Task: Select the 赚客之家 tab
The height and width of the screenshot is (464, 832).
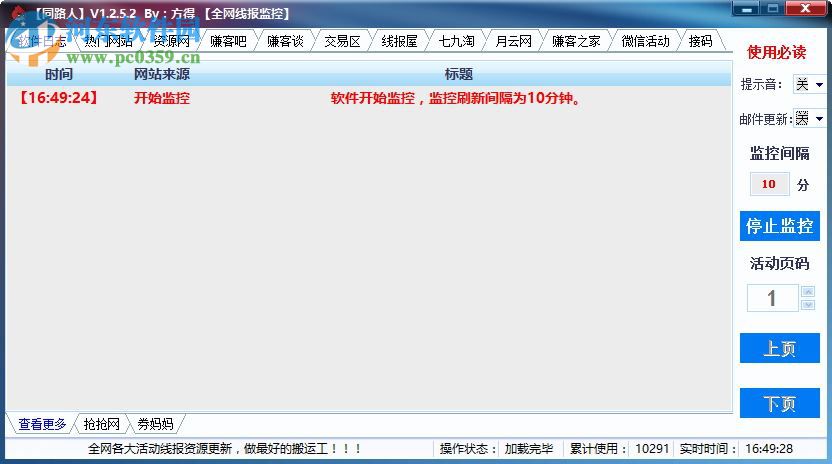Action: 576,41
